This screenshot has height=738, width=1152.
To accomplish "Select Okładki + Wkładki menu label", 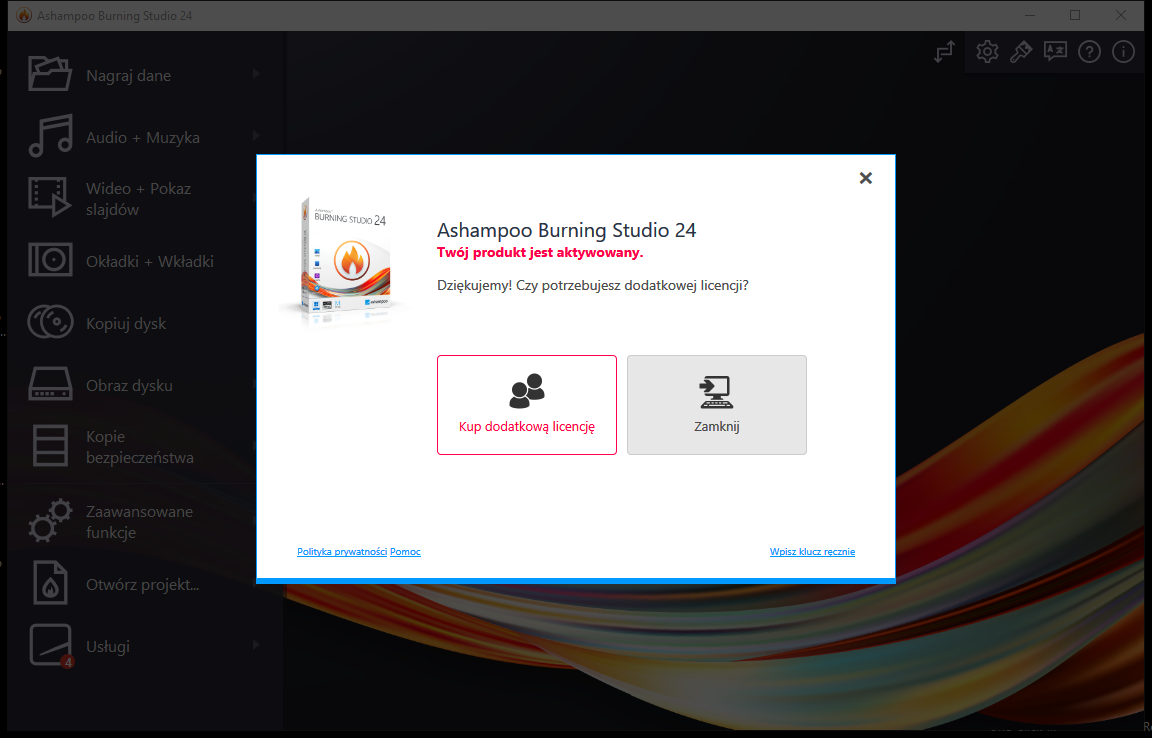I will [x=150, y=261].
